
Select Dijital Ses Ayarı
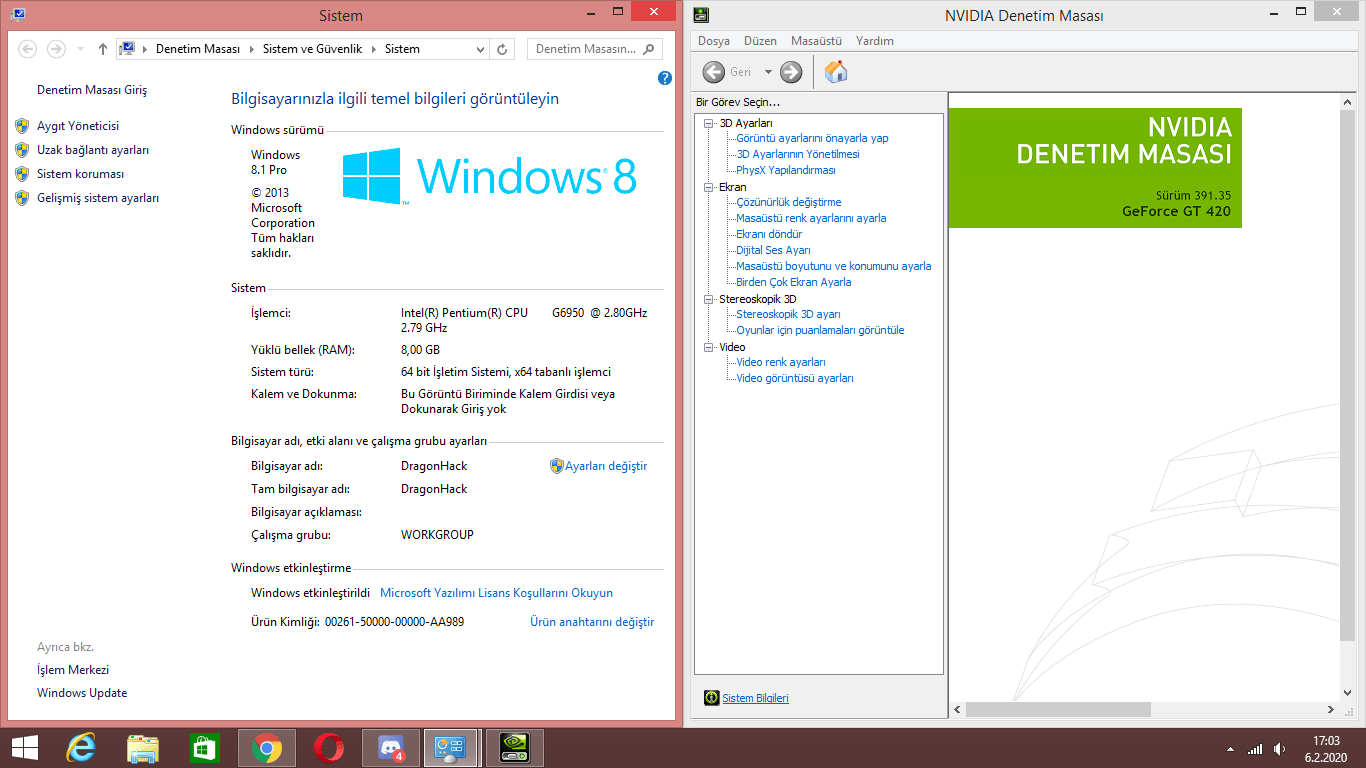(x=773, y=250)
